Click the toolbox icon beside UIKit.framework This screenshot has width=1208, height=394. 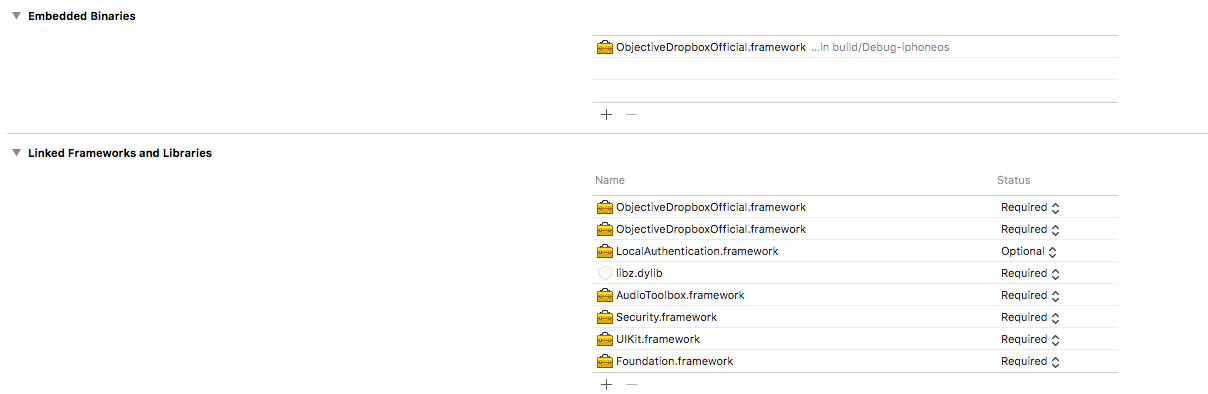604,339
